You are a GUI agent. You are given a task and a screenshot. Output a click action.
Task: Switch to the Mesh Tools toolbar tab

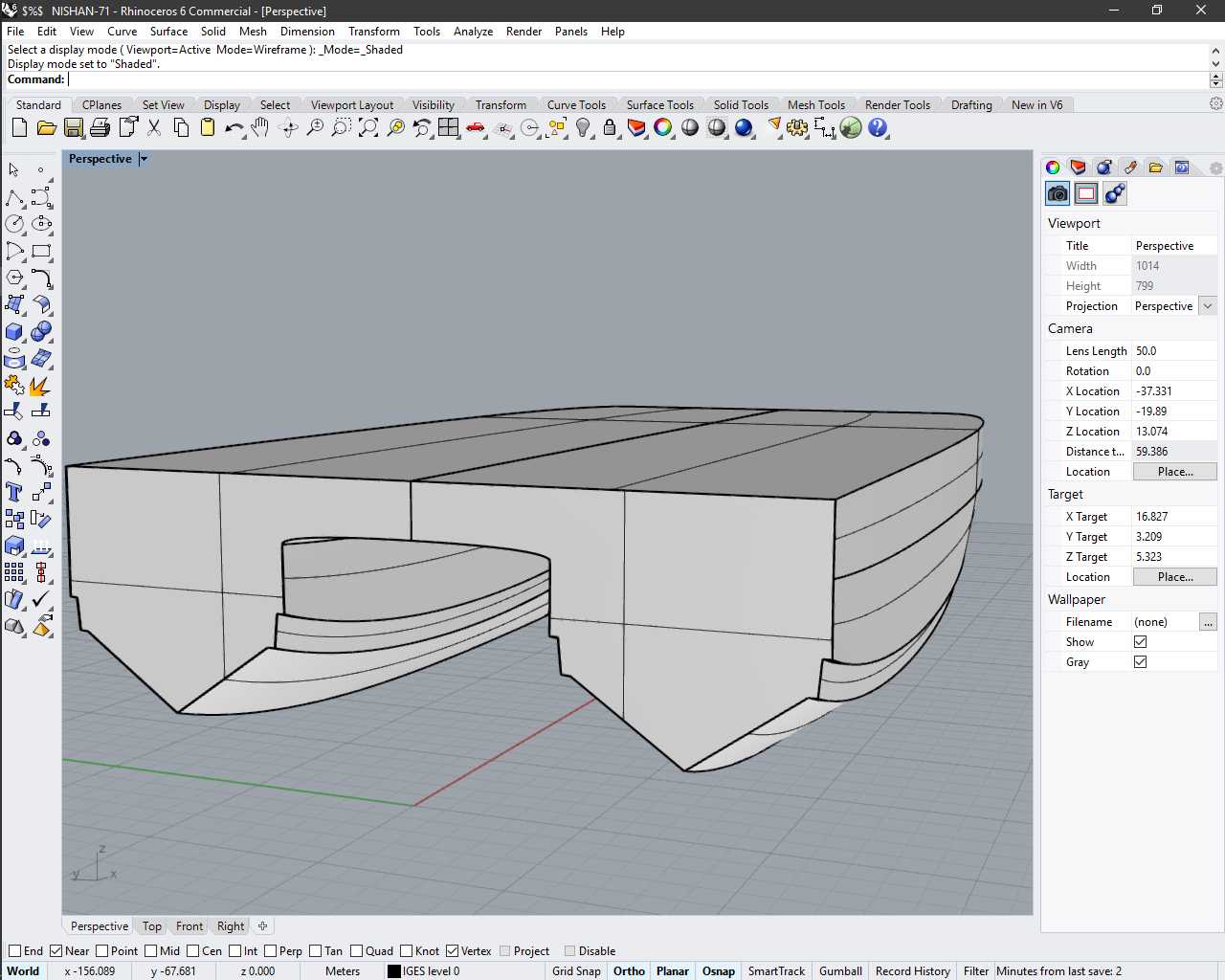[816, 105]
